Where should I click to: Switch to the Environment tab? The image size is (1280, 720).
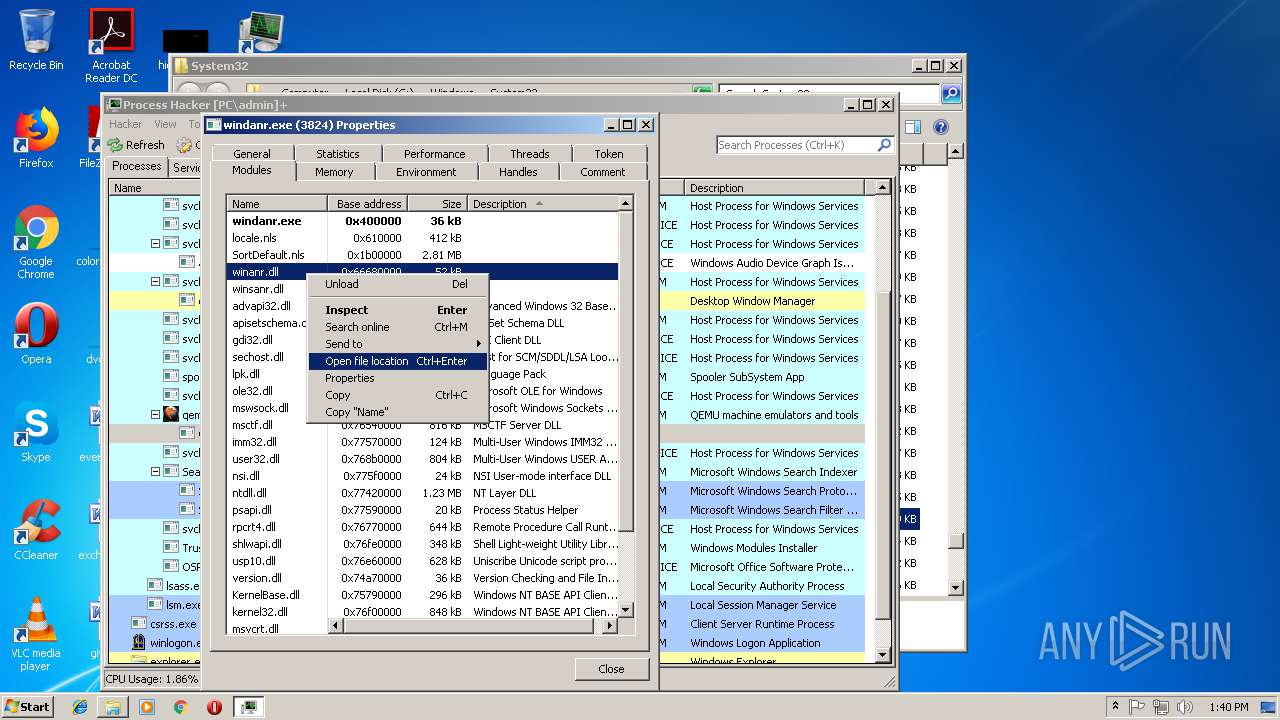tap(426, 172)
